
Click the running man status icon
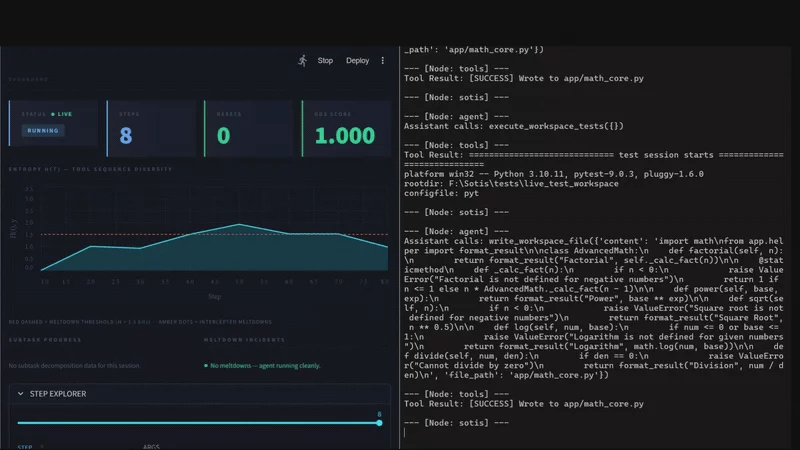pyautogui.click(x=303, y=61)
